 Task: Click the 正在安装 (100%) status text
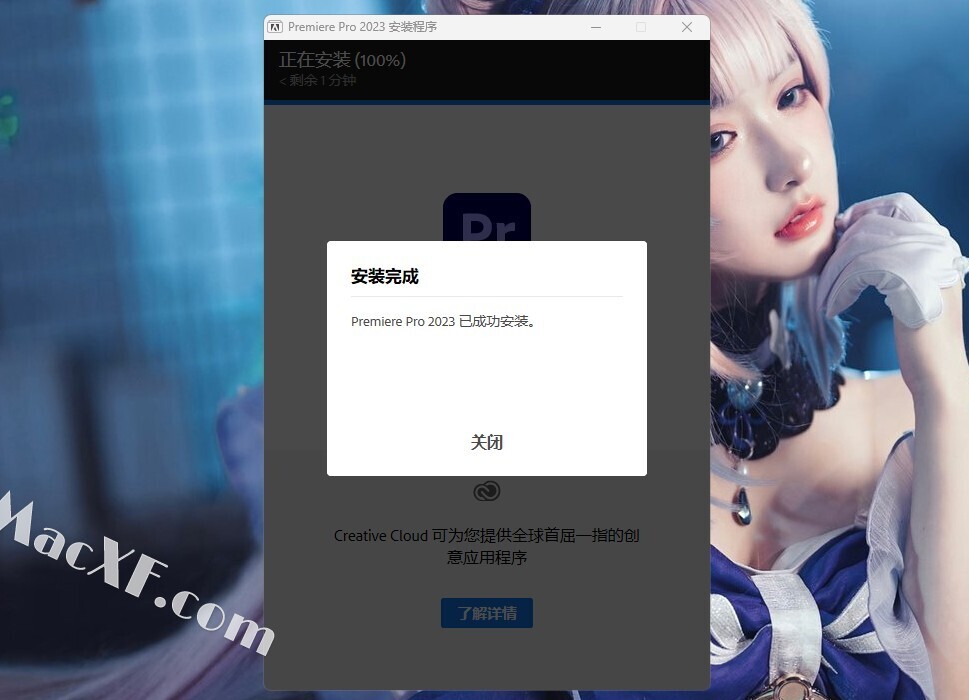point(342,60)
